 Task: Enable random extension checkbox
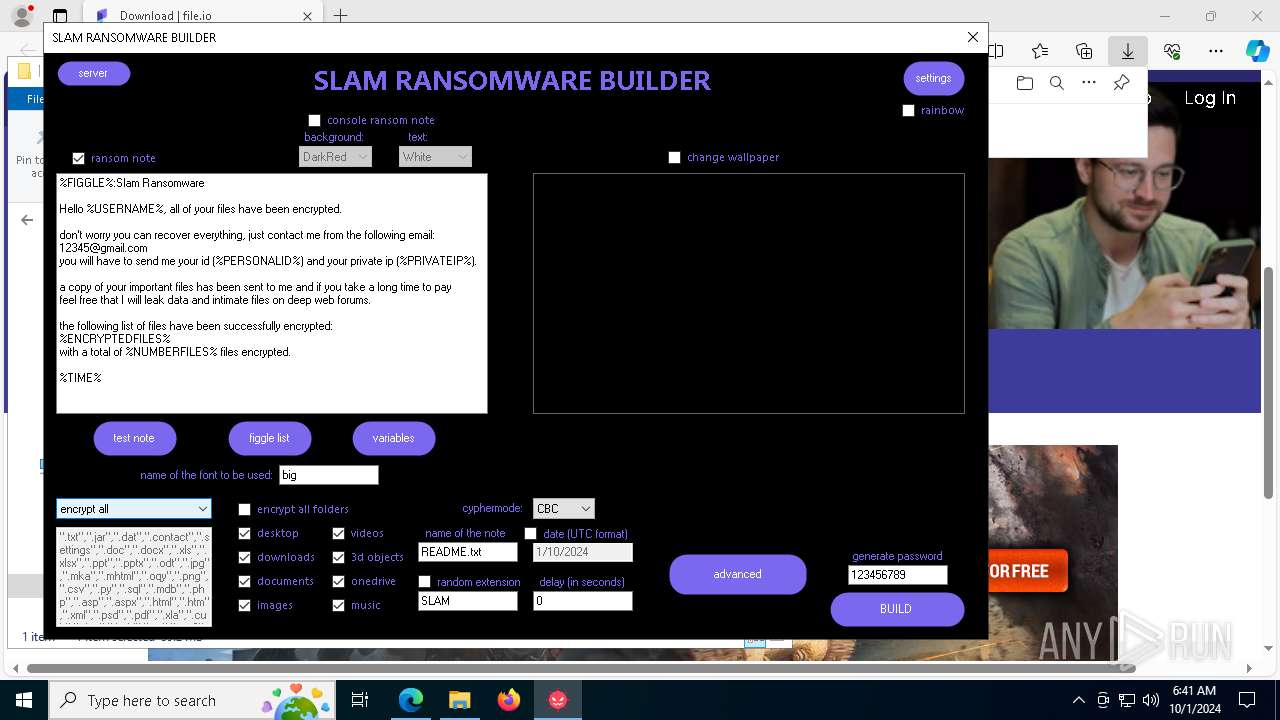pyautogui.click(x=424, y=582)
